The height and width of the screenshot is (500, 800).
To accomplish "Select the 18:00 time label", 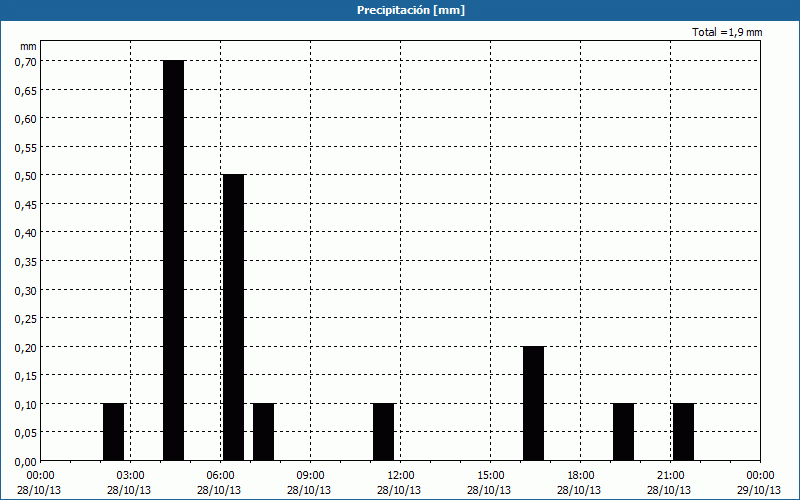I will click(581, 476).
